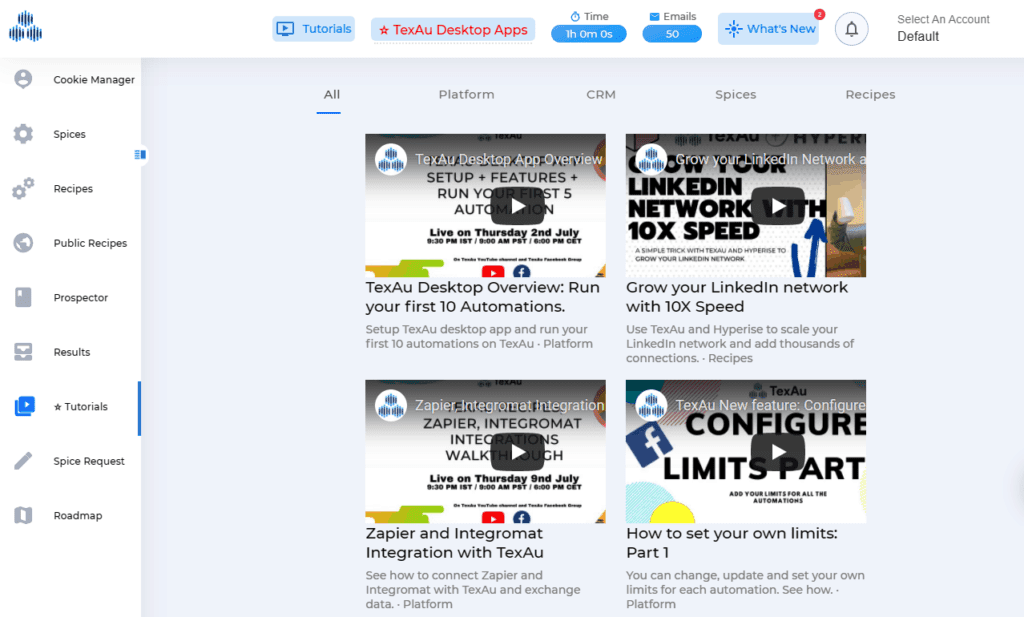Click the Tutorials button in header

point(313,29)
